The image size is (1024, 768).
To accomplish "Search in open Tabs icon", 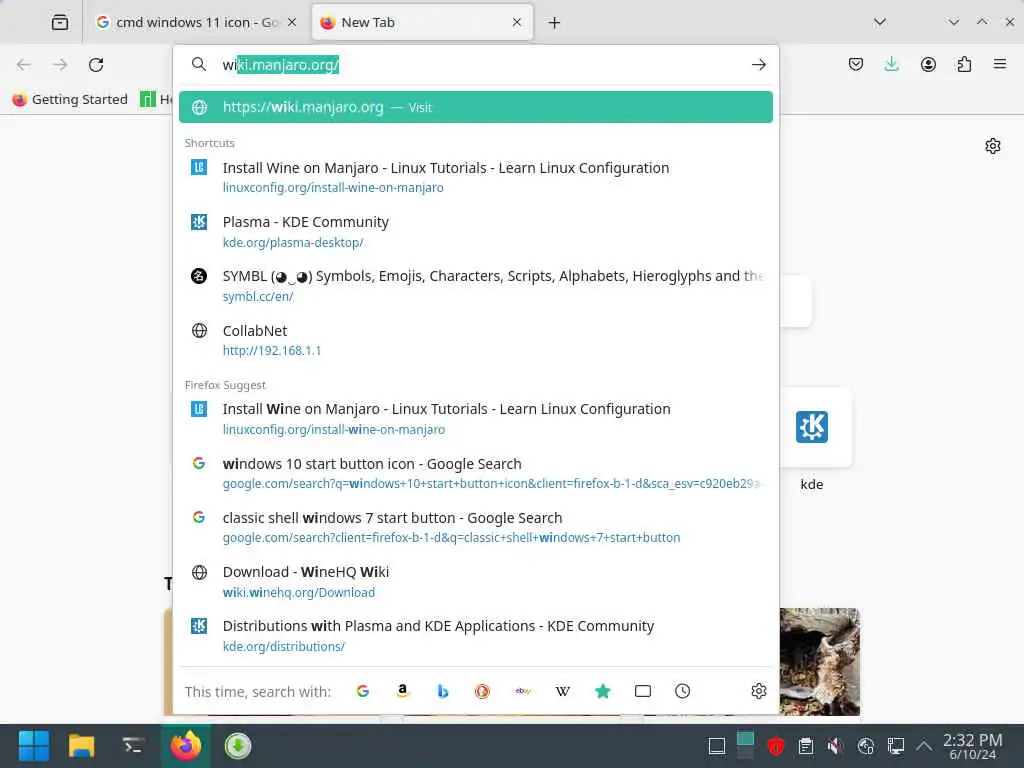I will pyautogui.click(x=643, y=691).
